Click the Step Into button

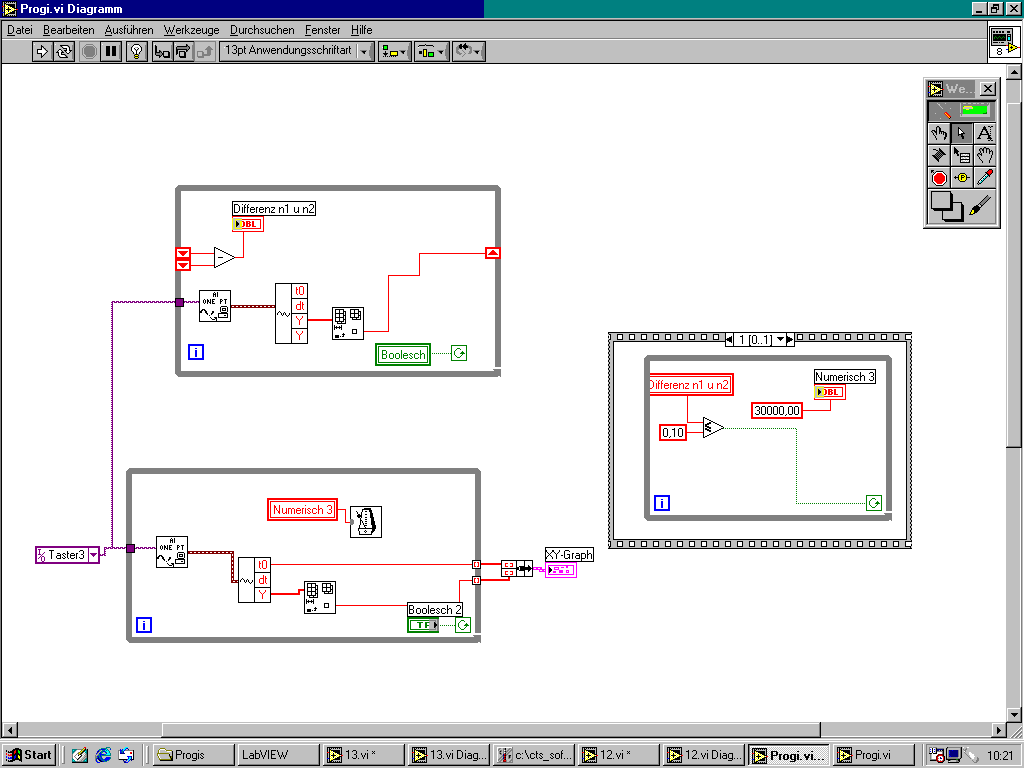coord(162,51)
